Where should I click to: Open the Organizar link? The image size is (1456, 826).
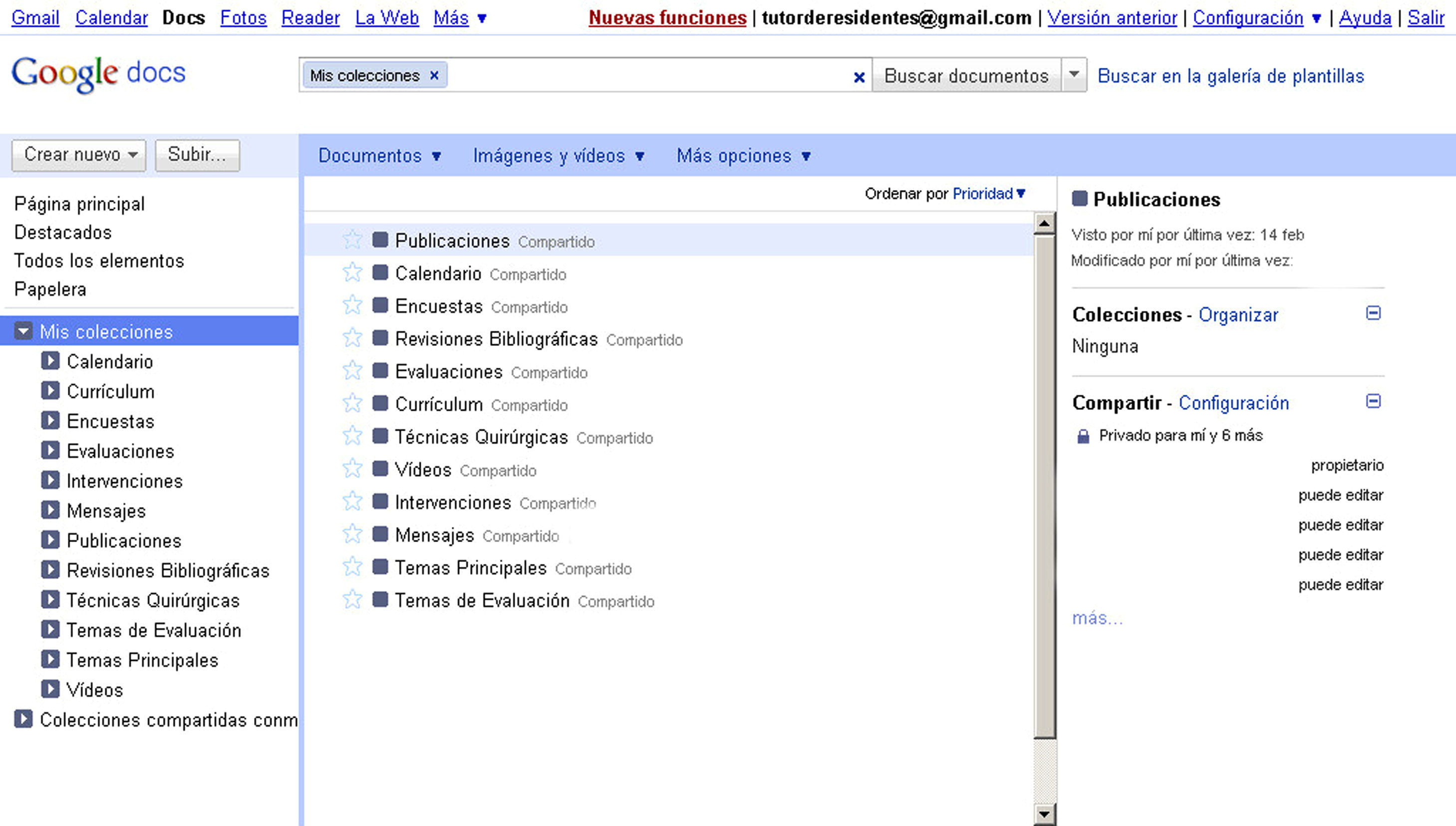click(1238, 315)
